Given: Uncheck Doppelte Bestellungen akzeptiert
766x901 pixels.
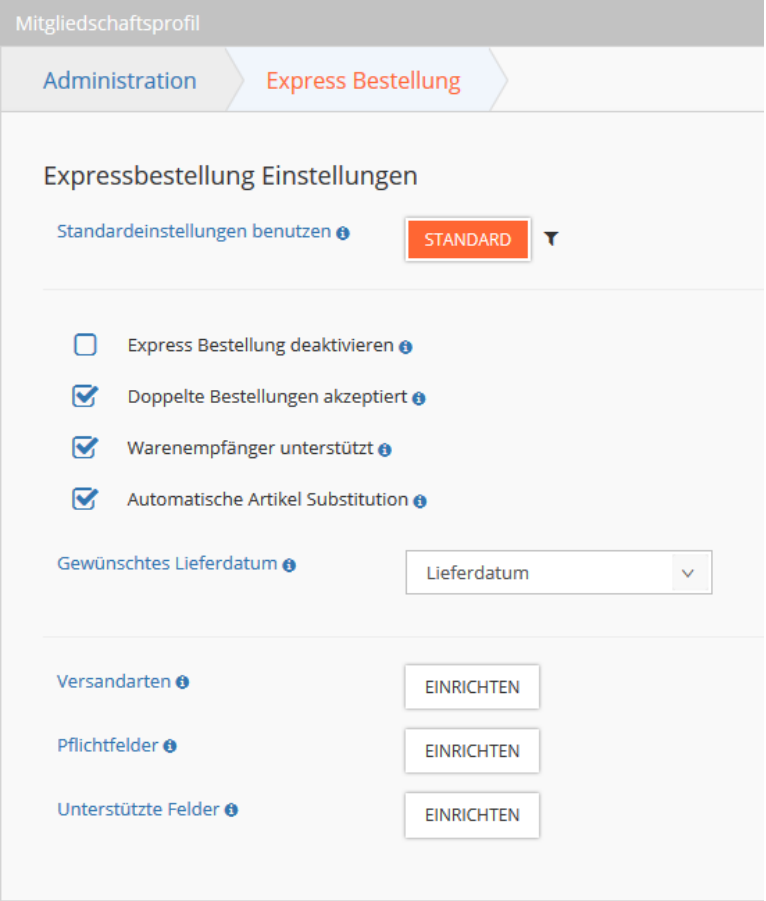Looking at the screenshot, I should pos(85,396).
